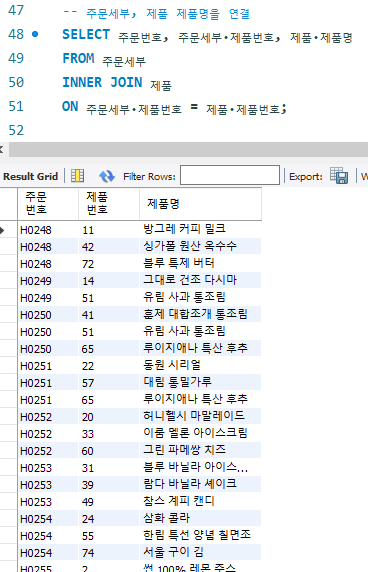Select the cell '허니헬시 마말레이드'
The width and height of the screenshot is (368, 572).
tap(200, 416)
